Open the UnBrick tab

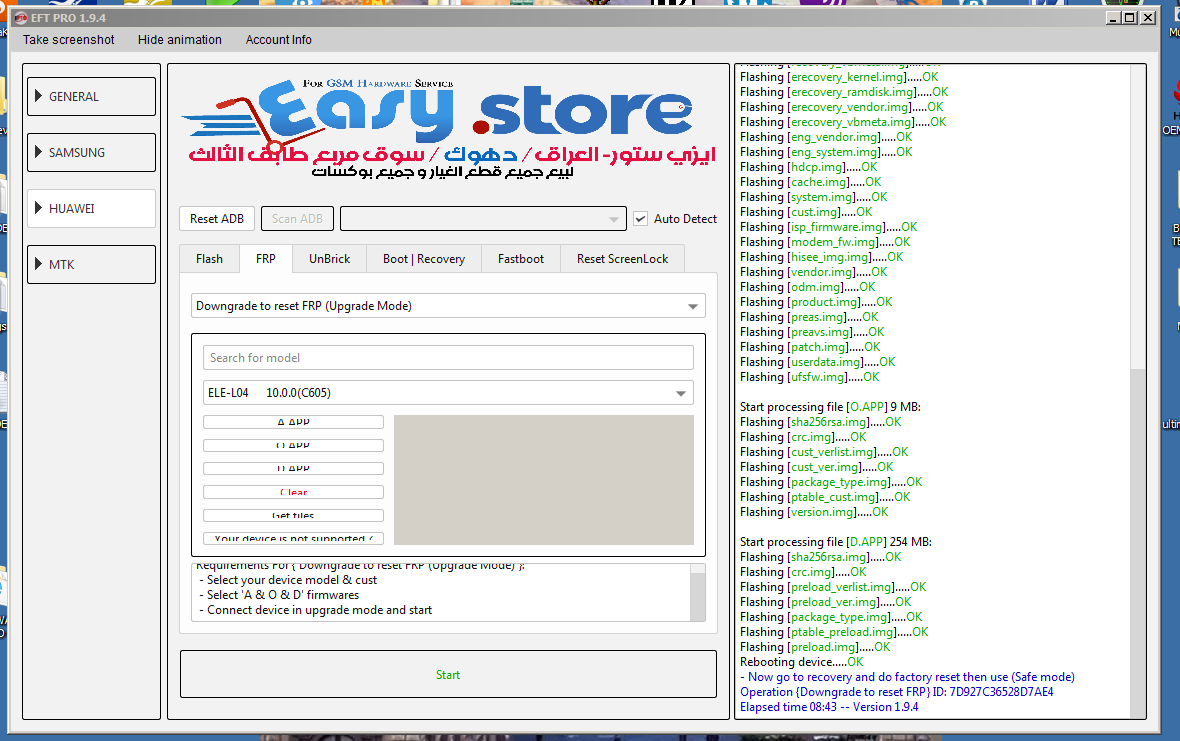330,259
